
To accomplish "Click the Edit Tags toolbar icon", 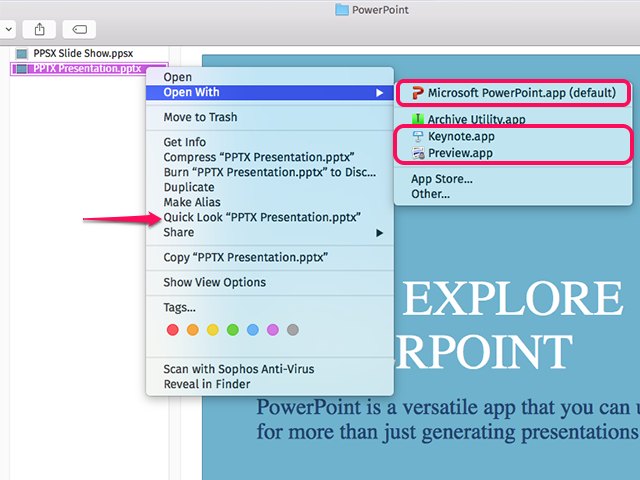I will [x=79, y=29].
